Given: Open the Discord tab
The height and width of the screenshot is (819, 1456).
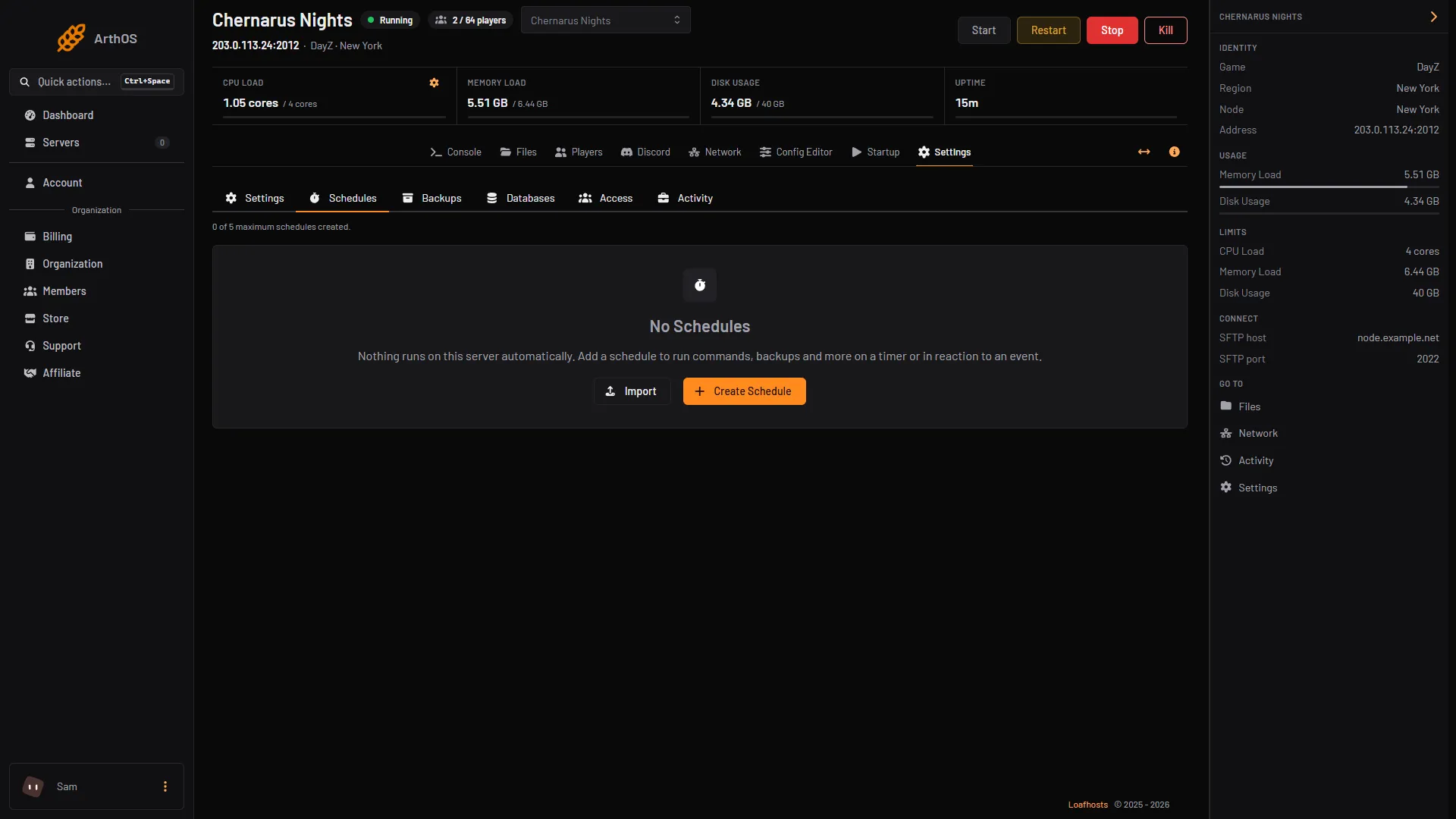Looking at the screenshot, I should [x=645, y=152].
